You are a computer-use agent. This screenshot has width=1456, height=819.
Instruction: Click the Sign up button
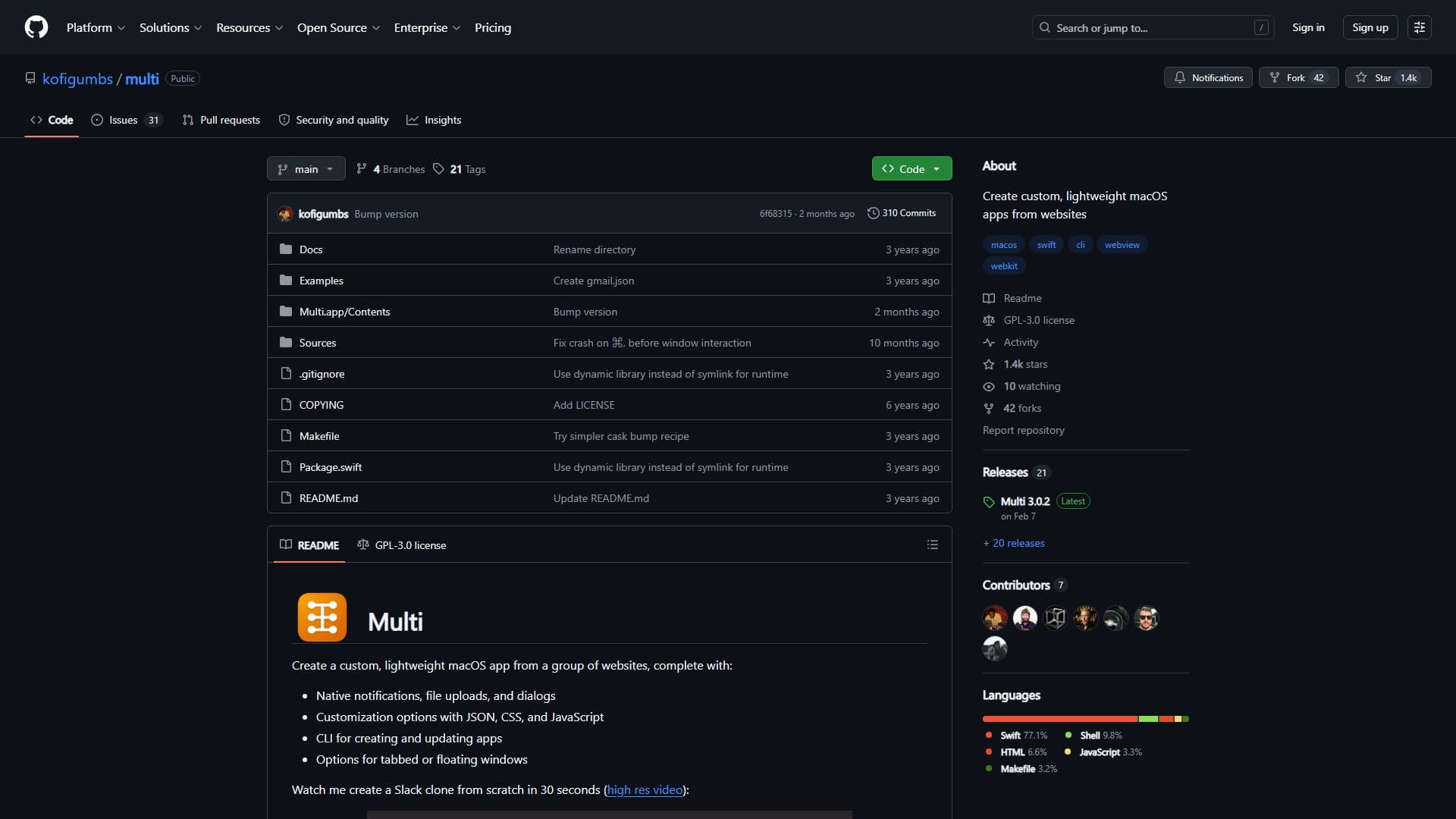tap(1370, 27)
